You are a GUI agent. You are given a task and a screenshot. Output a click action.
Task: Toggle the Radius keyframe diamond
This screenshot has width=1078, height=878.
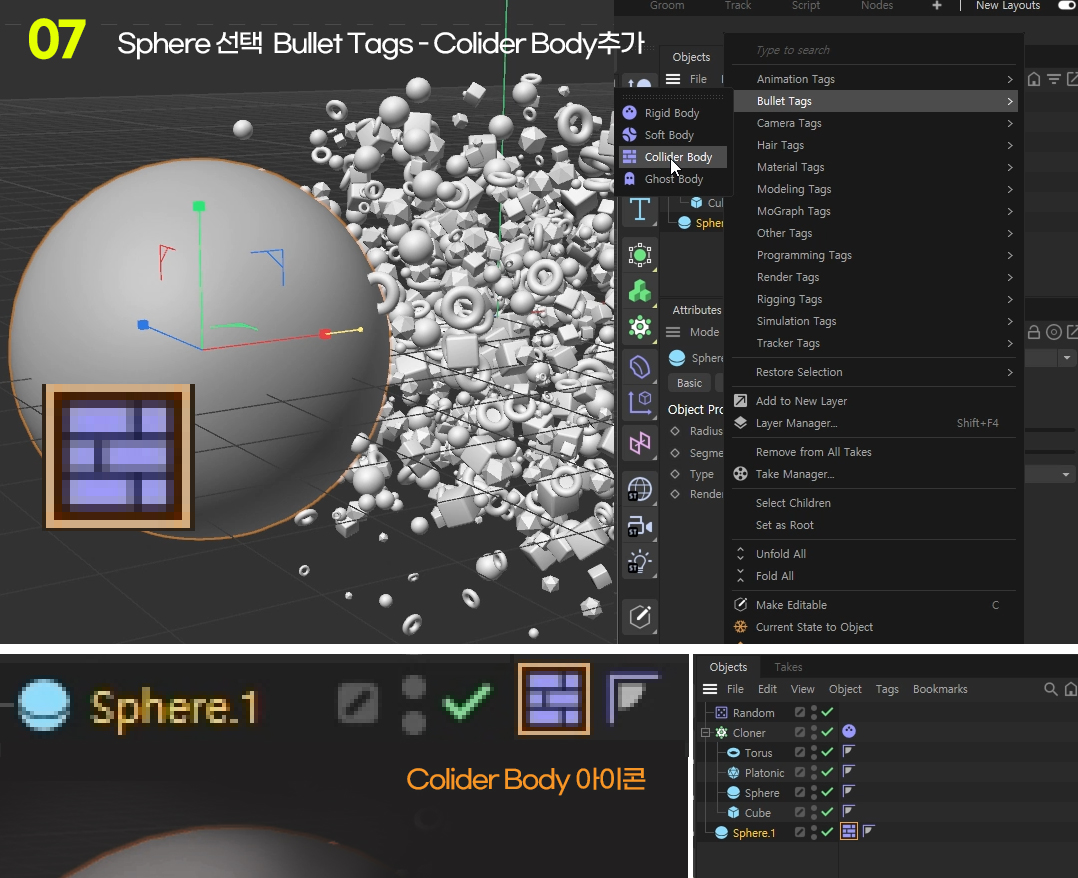675,431
